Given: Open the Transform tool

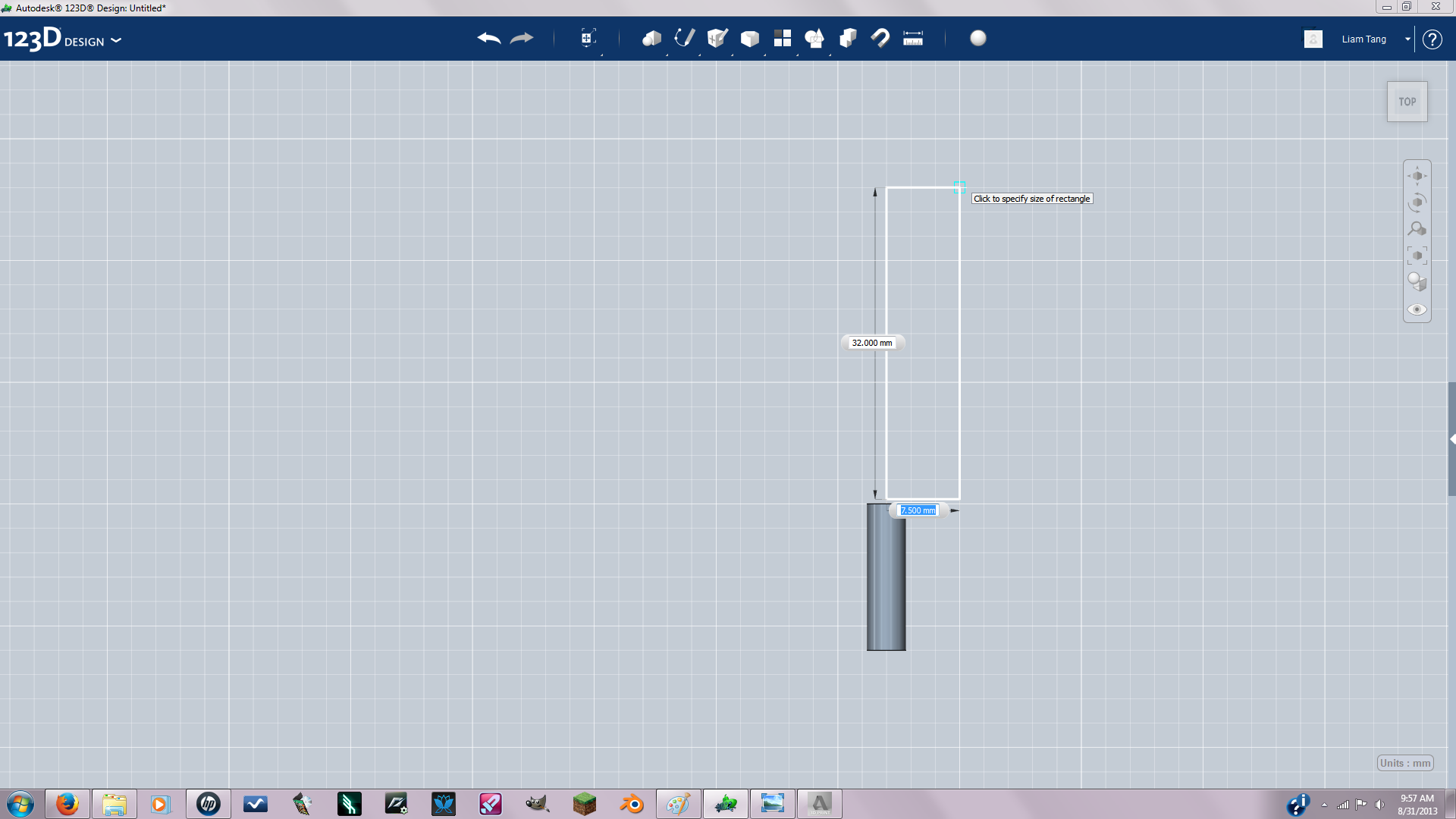Looking at the screenshot, I should tap(588, 38).
